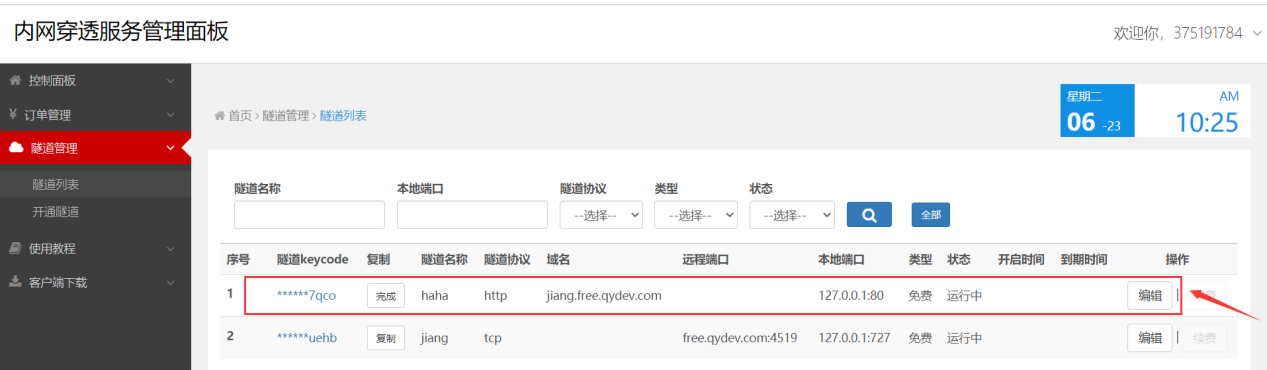Open the user menu for 375191784
The image size is (1267, 370).
pos(1188,33)
